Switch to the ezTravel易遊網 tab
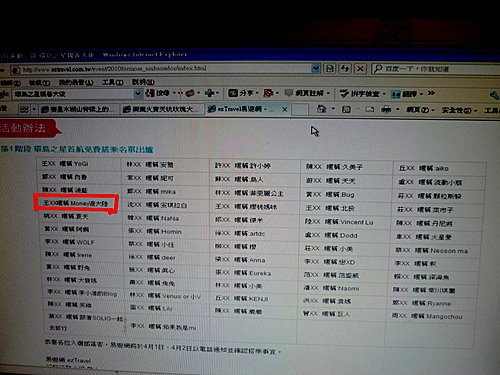Viewport: 500px width, 375px height. point(243,109)
